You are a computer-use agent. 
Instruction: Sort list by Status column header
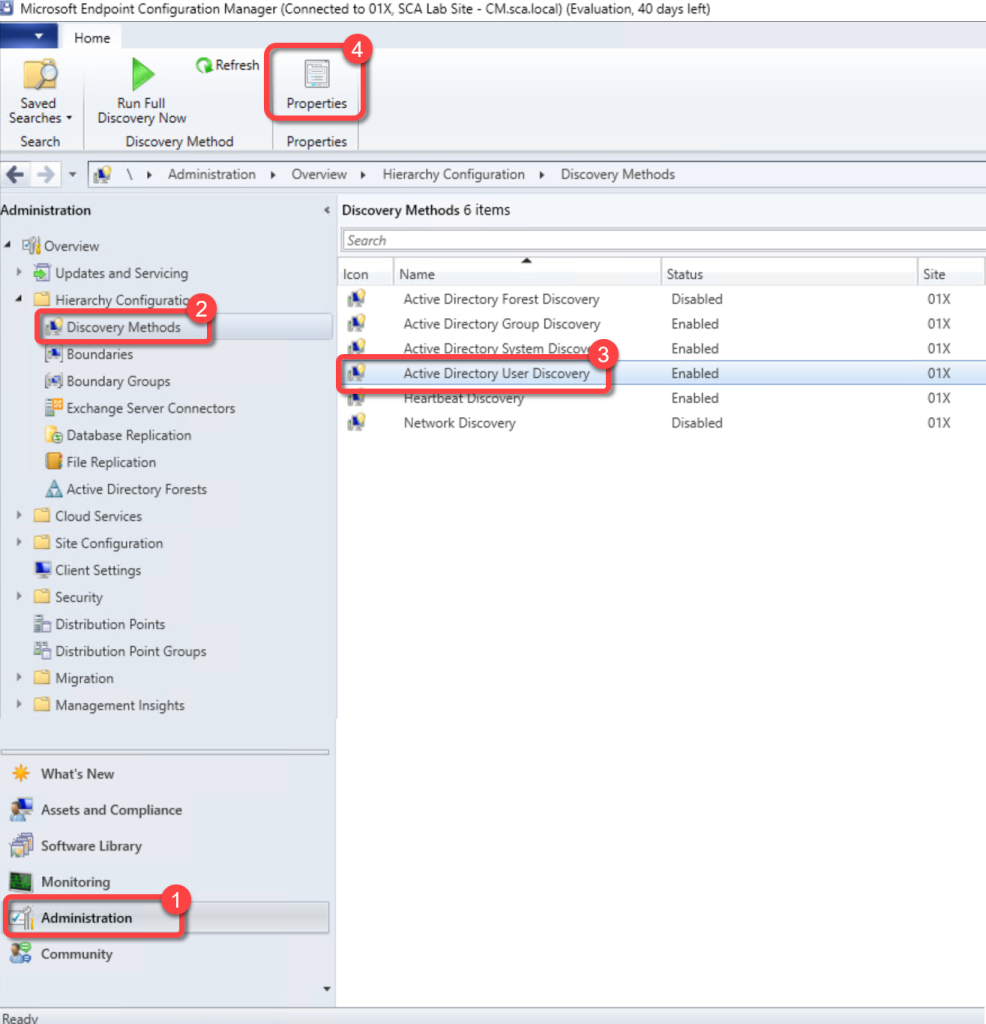point(685,274)
